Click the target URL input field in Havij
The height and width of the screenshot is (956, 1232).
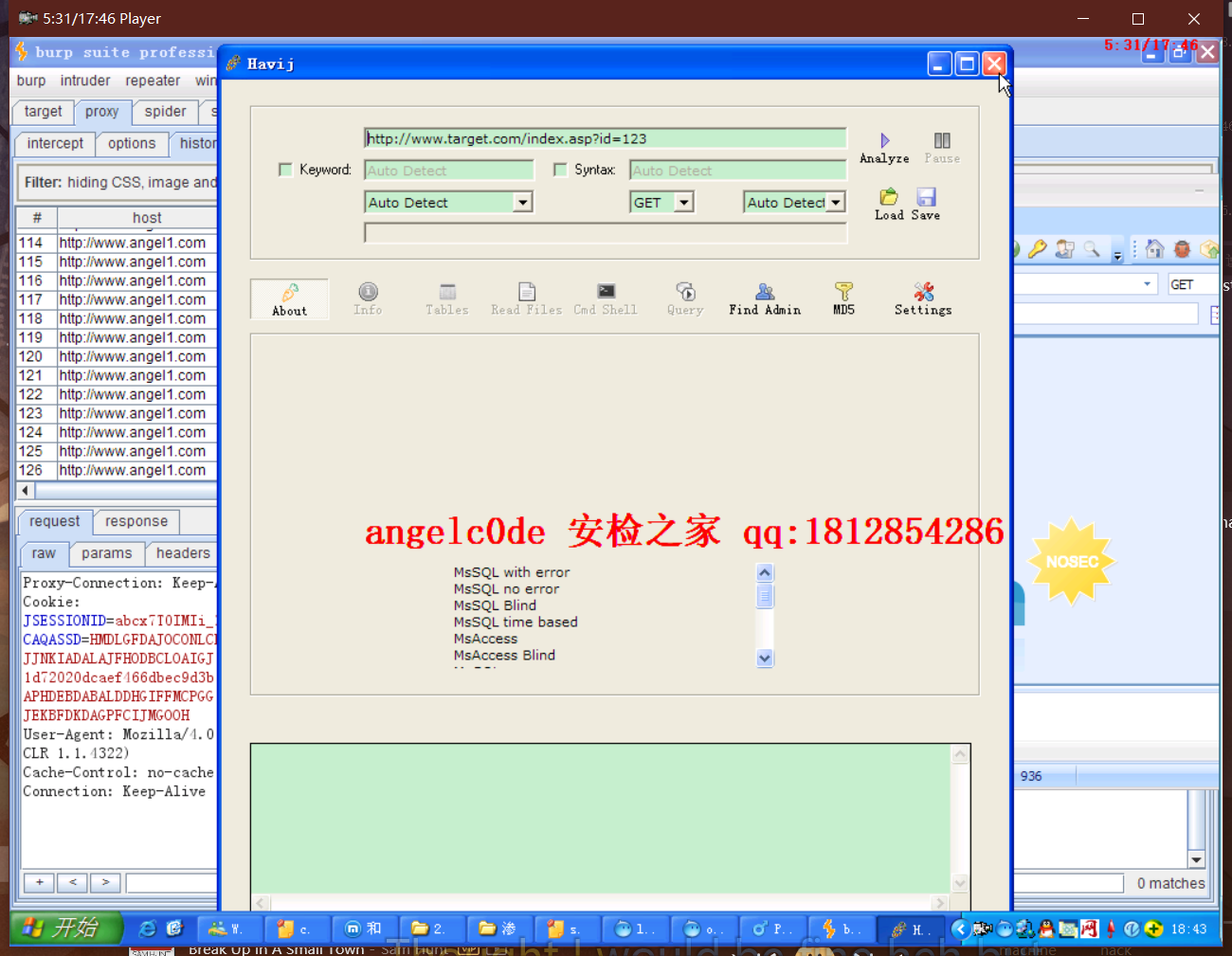(605, 138)
